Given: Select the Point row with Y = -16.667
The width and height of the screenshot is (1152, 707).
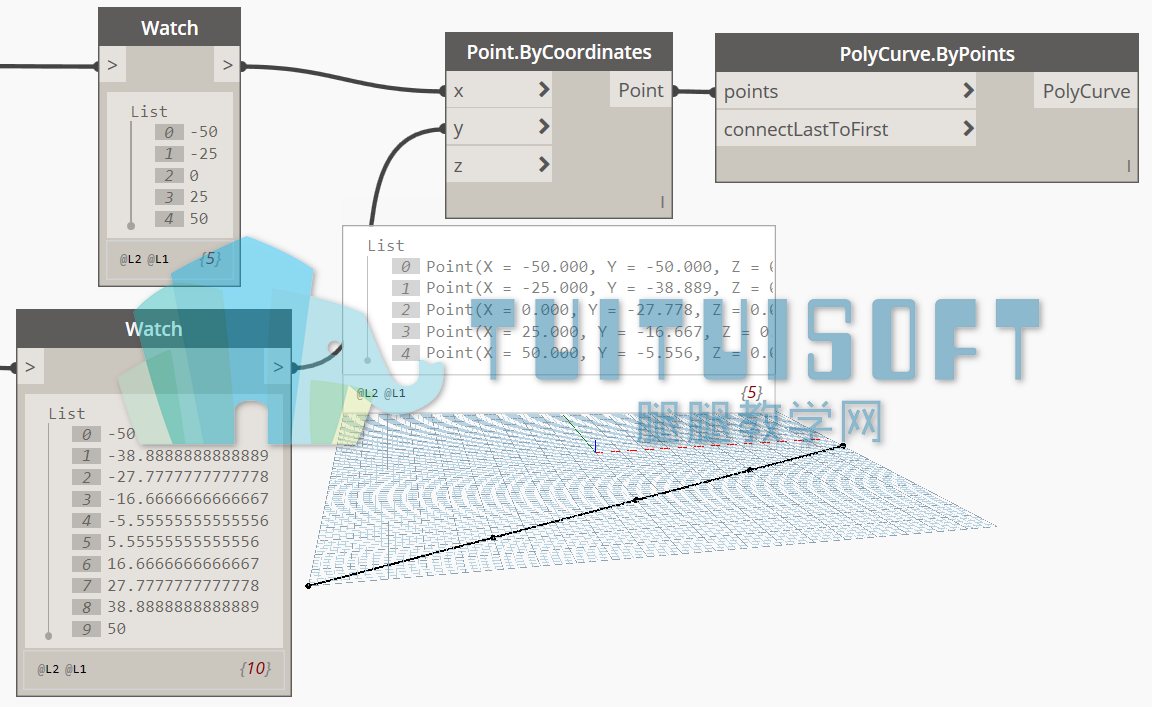Looking at the screenshot, I should point(599,331).
